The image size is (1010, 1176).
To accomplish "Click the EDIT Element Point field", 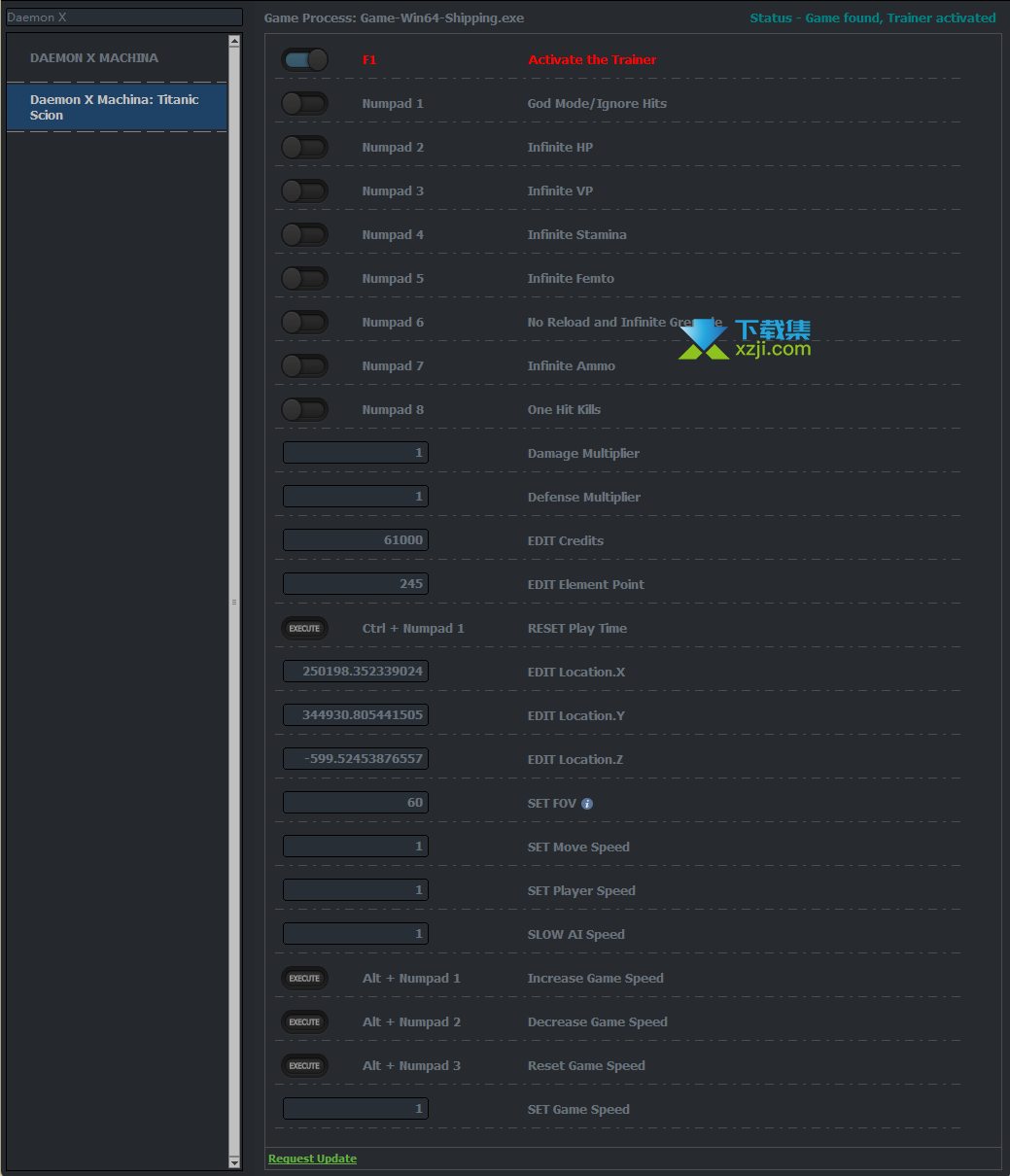I will point(356,584).
